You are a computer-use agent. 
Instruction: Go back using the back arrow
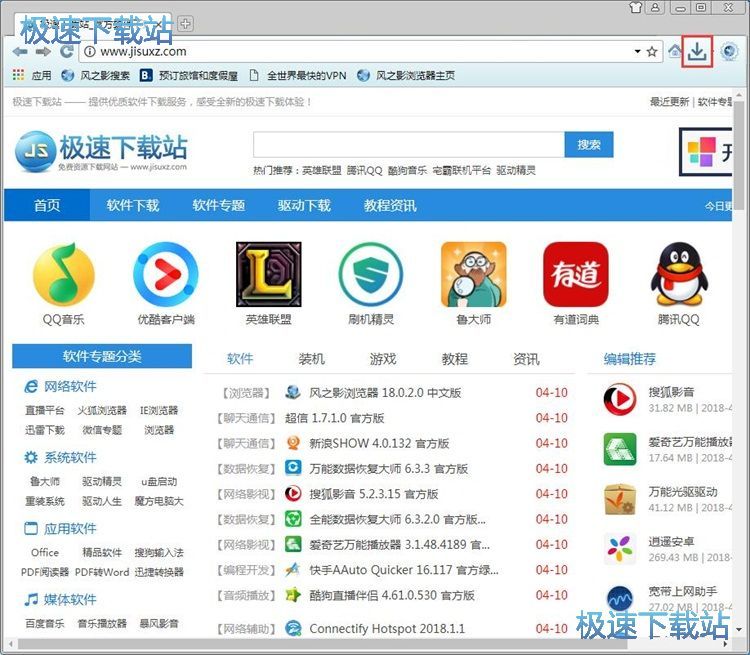coord(20,51)
